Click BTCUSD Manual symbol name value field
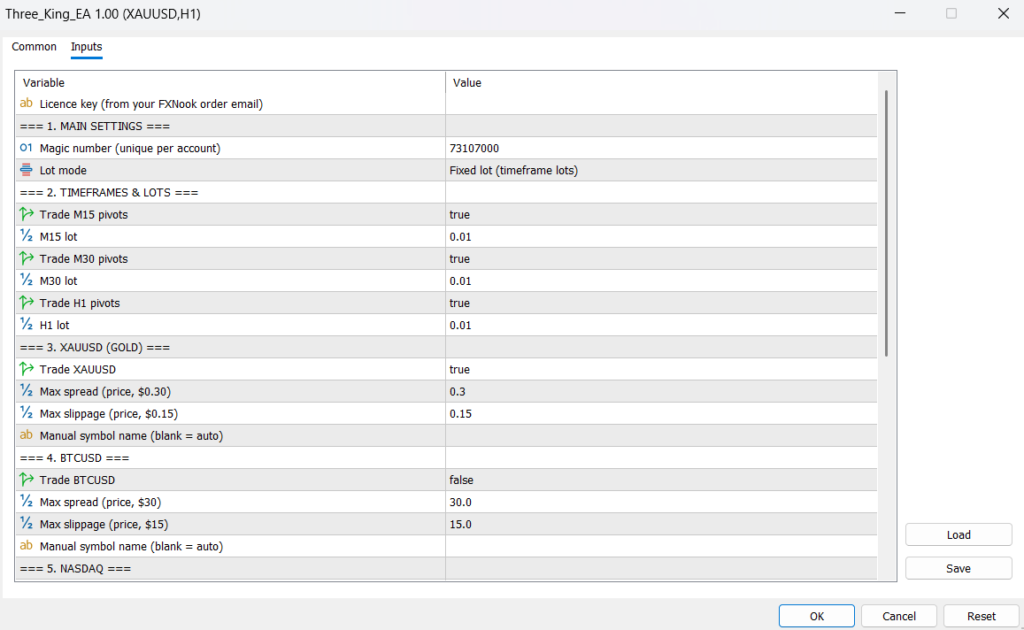1024x630 pixels. coord(661,547)
